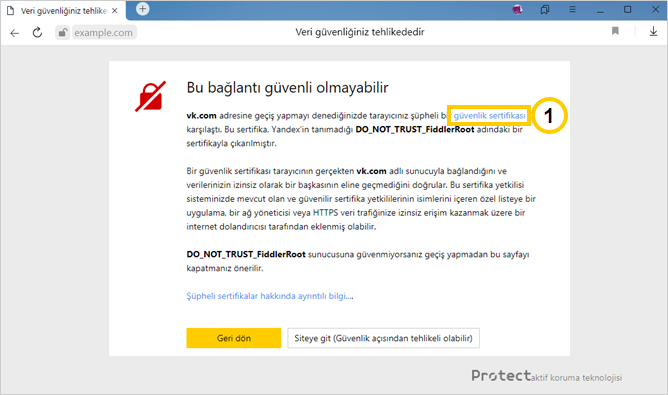Viewport: 668px width, 395px height.
Task: Bookmark this page with bookmark icon
Action: [x=615, y=31]
